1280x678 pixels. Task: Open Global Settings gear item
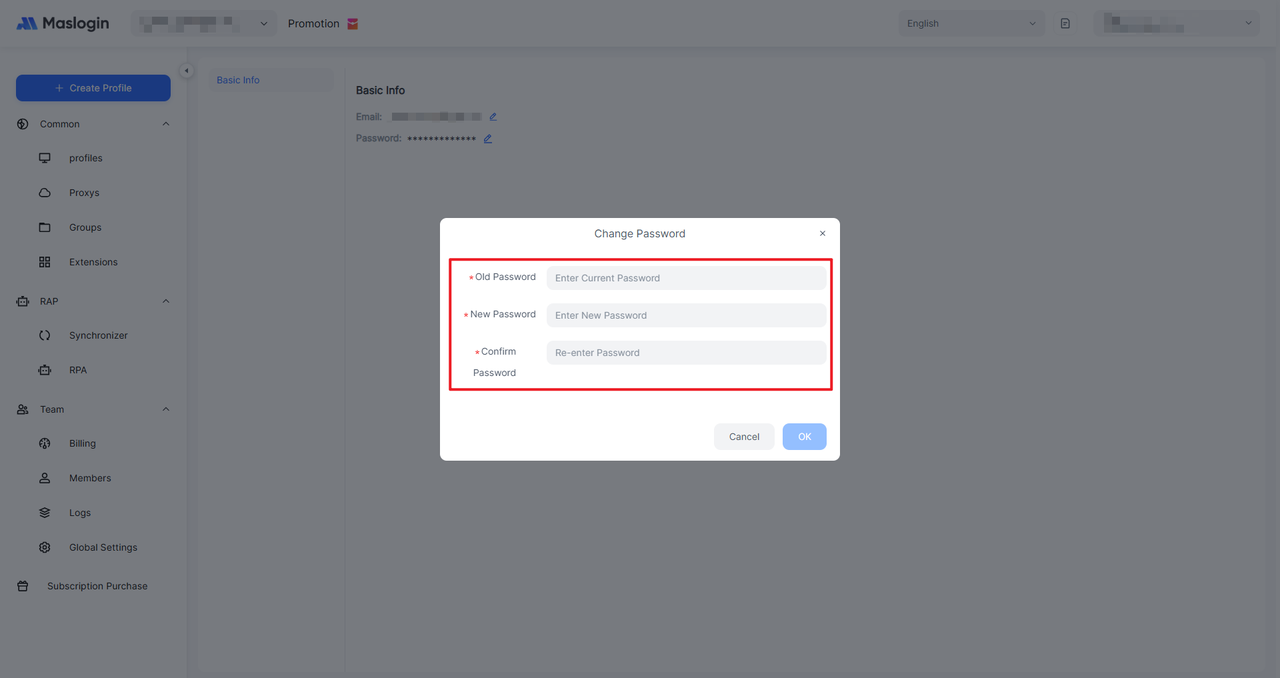(x=102, y=548)
